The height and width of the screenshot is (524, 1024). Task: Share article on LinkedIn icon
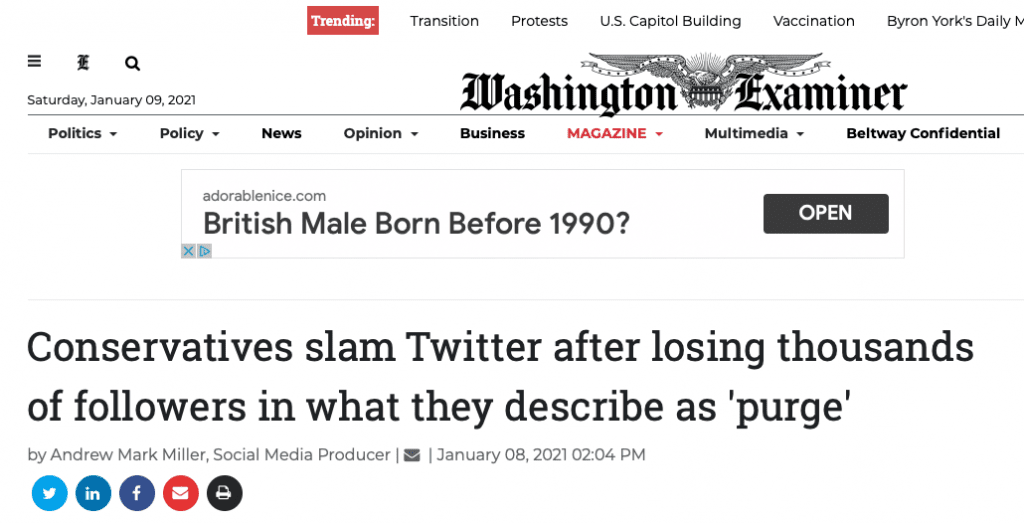[x=93, y=493]
